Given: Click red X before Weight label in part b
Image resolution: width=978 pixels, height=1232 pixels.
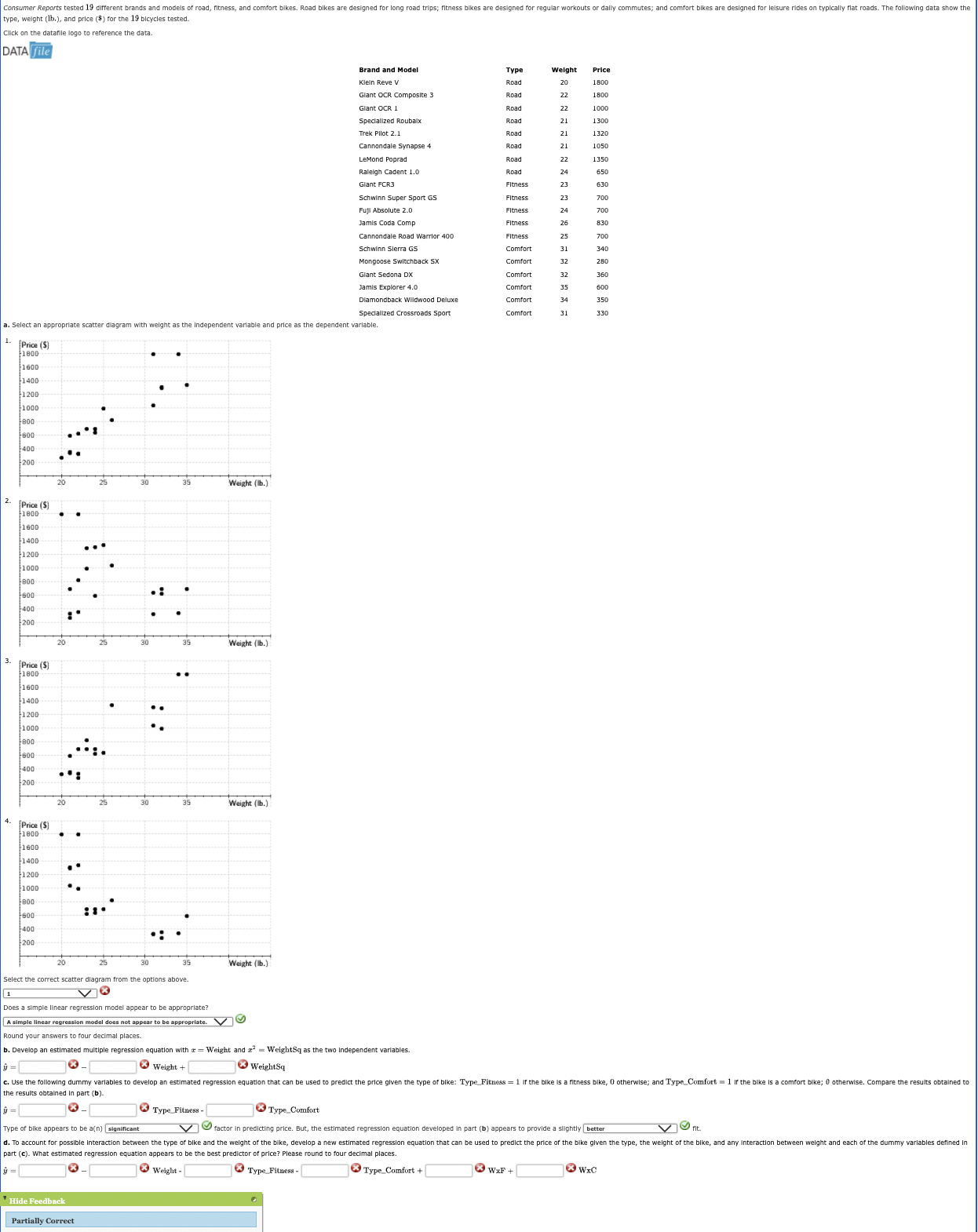Looking at the screenshot, I should 144,1065.
